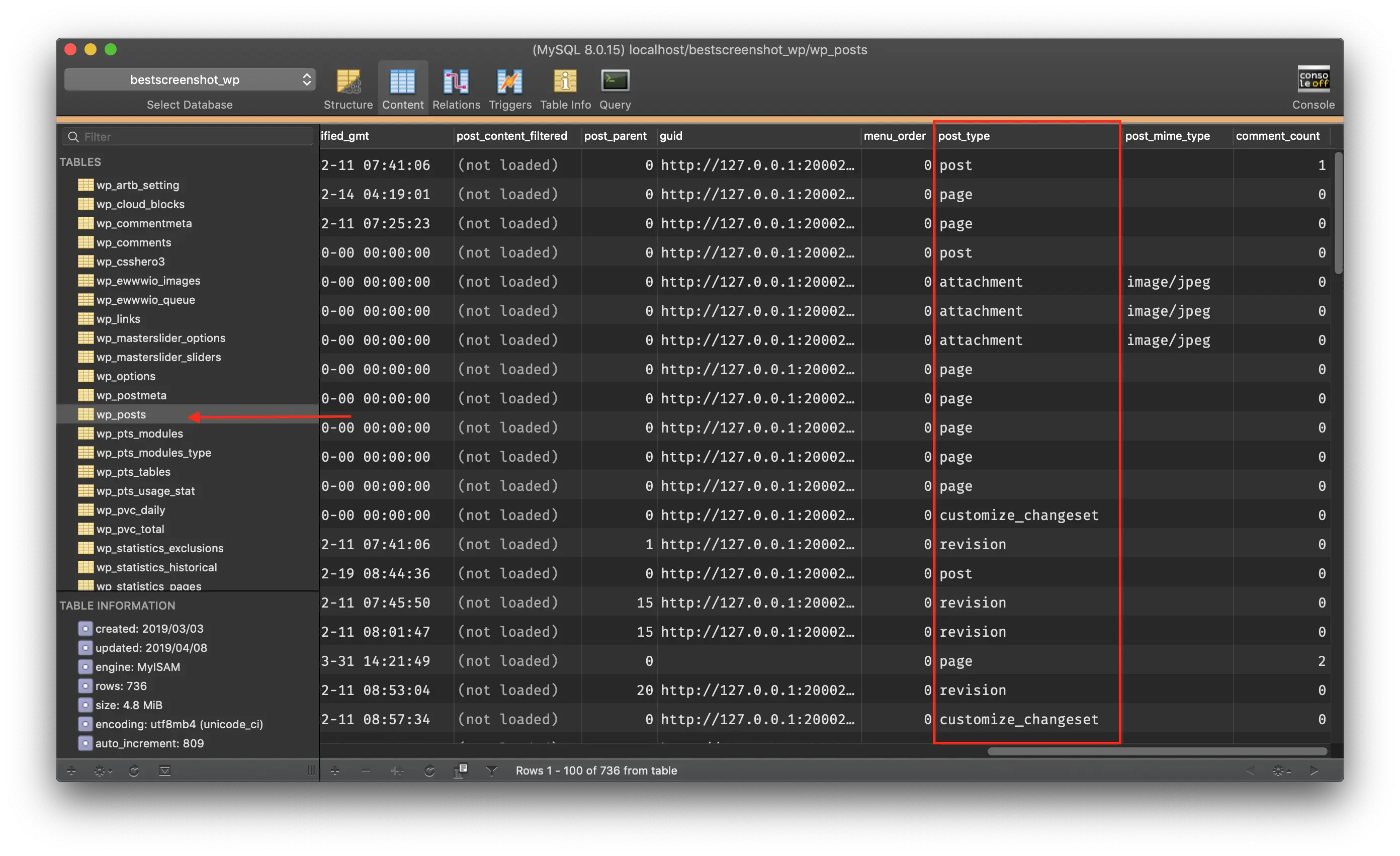Image resolution: width=1400 pixels, height=856 pixels.
Task: Open the Structure view icon
Action: (x=347, y=82)
